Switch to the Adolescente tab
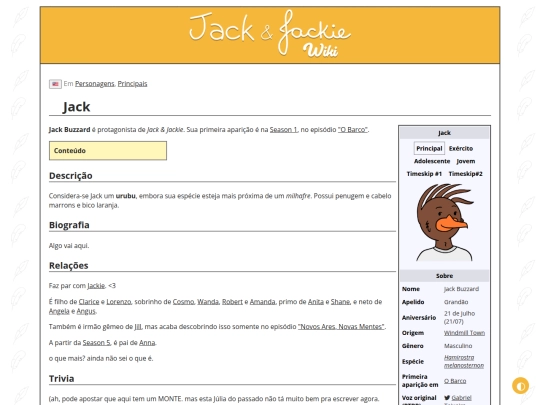Image resolution: width=540 pixels, height=405 pixels. 432,161
